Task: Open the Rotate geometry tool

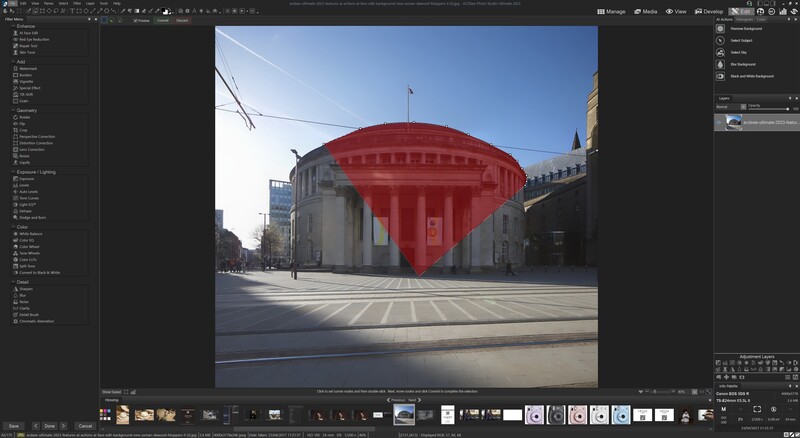Action: point(24,117)
